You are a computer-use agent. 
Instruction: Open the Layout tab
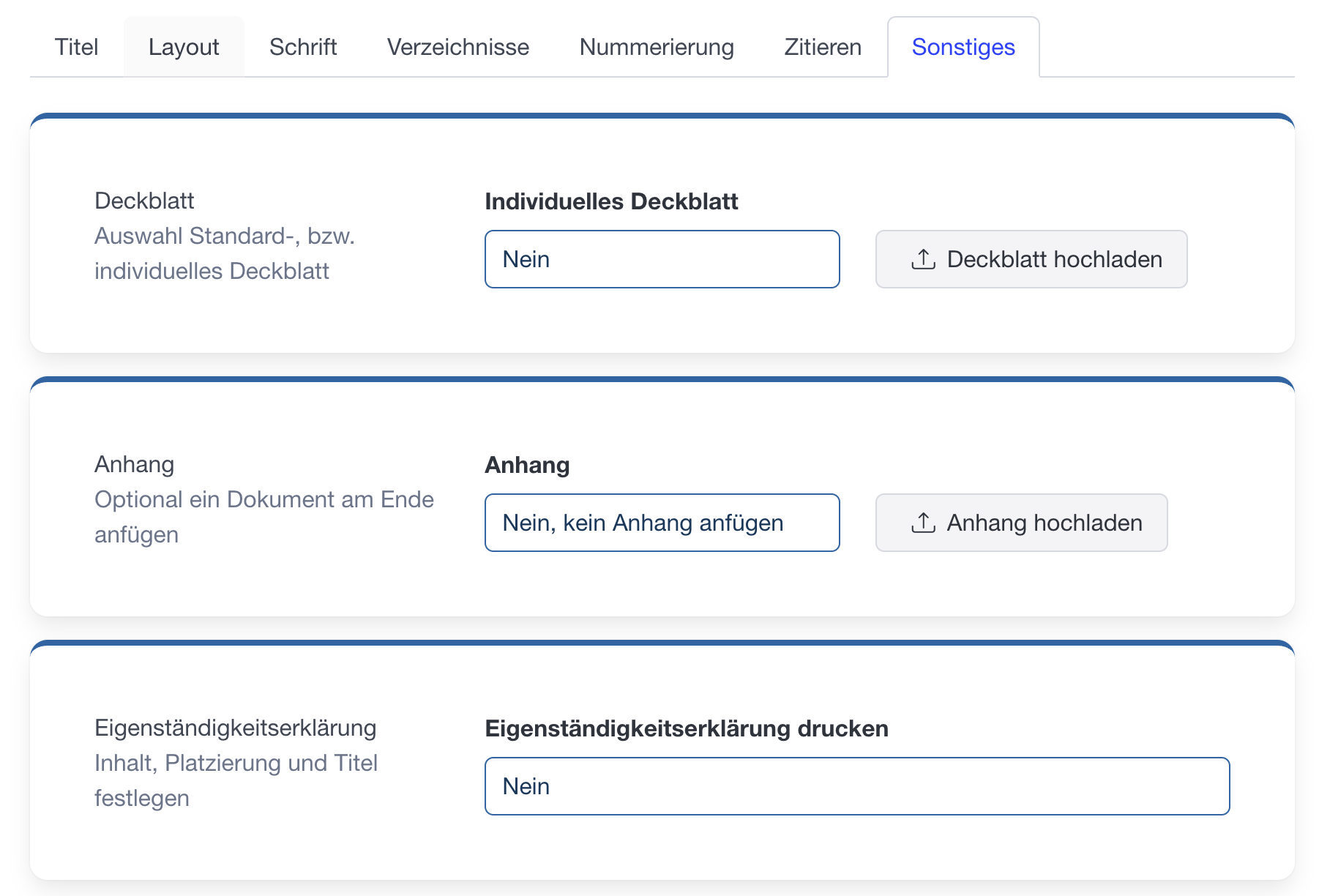[x=184, y=47]
